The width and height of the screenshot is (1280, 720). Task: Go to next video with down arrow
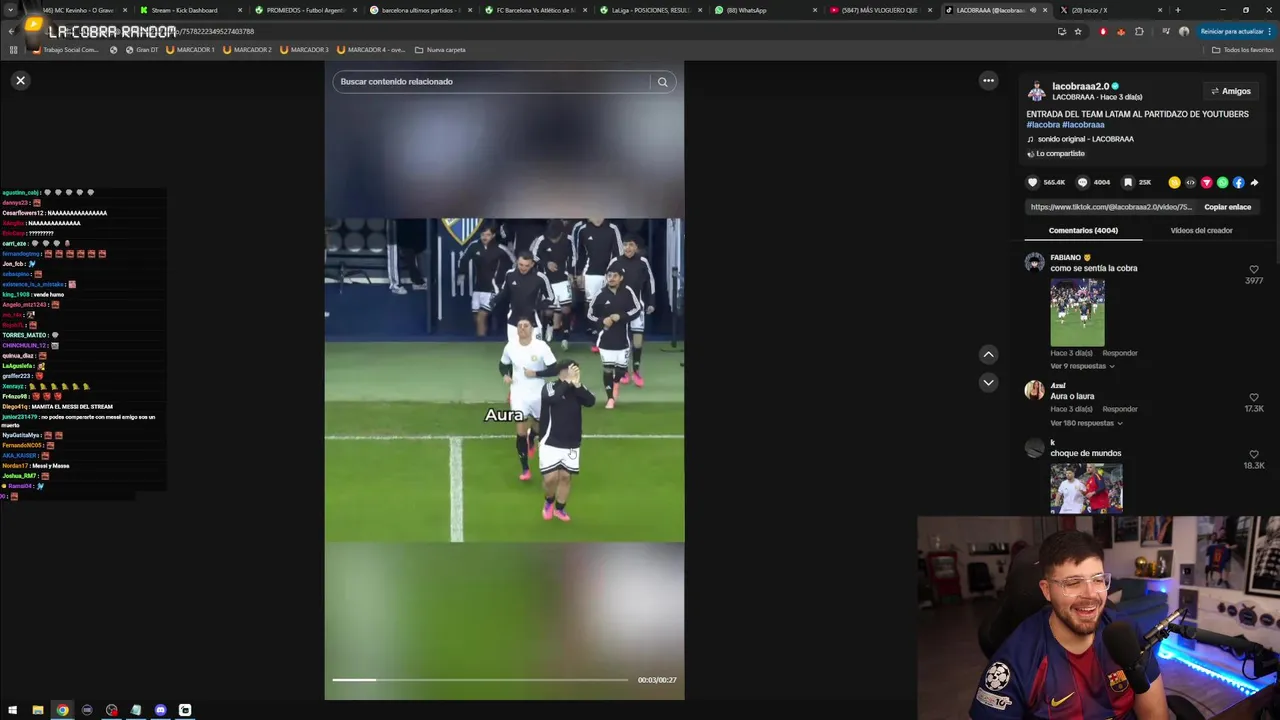988,382
